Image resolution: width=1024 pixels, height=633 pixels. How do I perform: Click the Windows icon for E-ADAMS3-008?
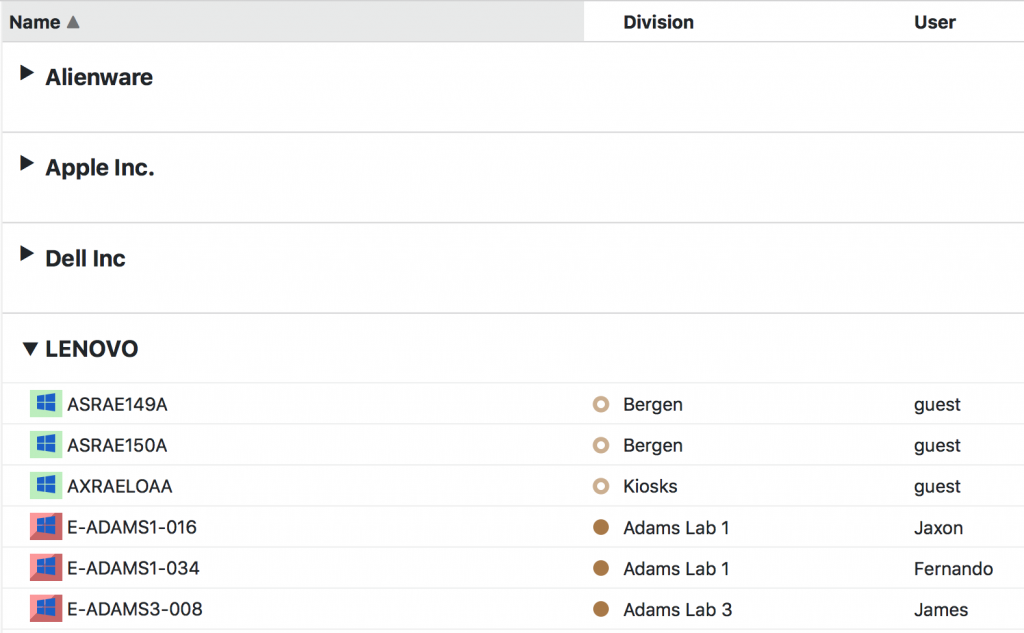coord(46,609)
